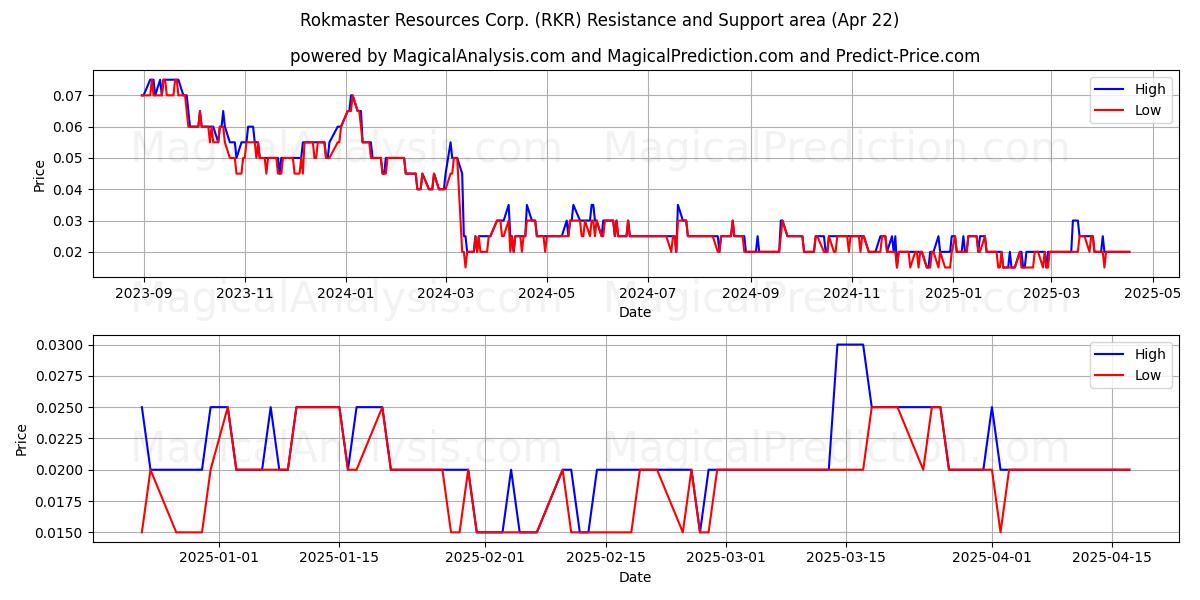This screenshot has height=600, width=1200.
Task: Click the 2025-03 tick label in top chart
Action: coord(1050,293)
